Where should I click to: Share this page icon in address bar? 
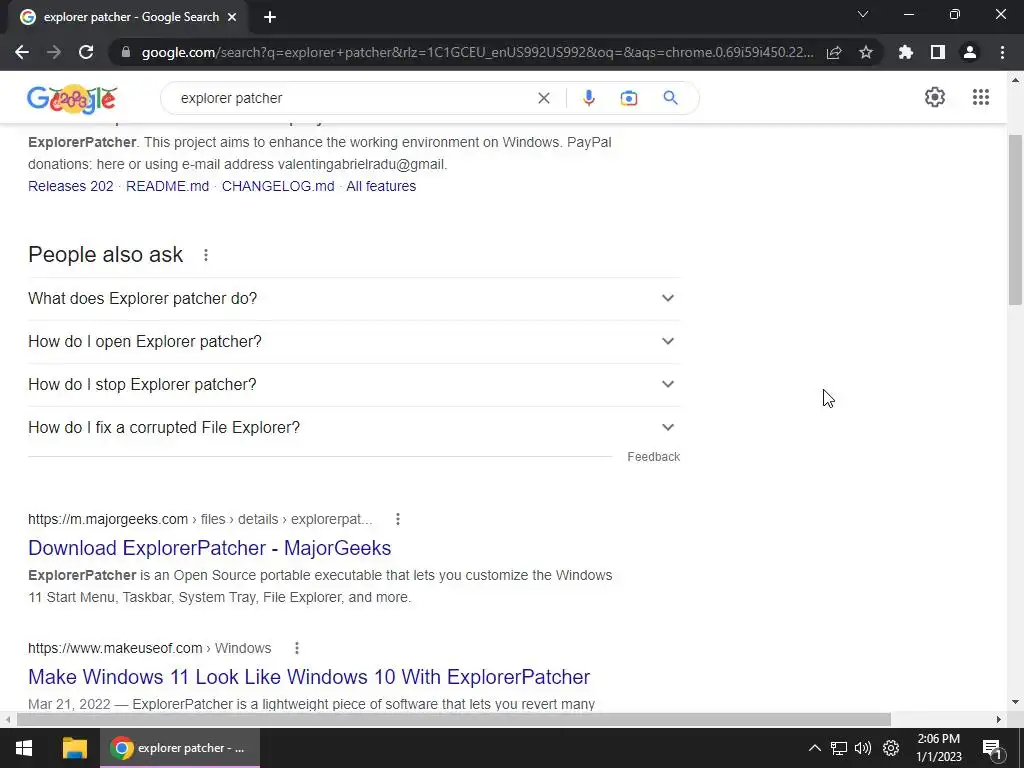click(834, 52)
